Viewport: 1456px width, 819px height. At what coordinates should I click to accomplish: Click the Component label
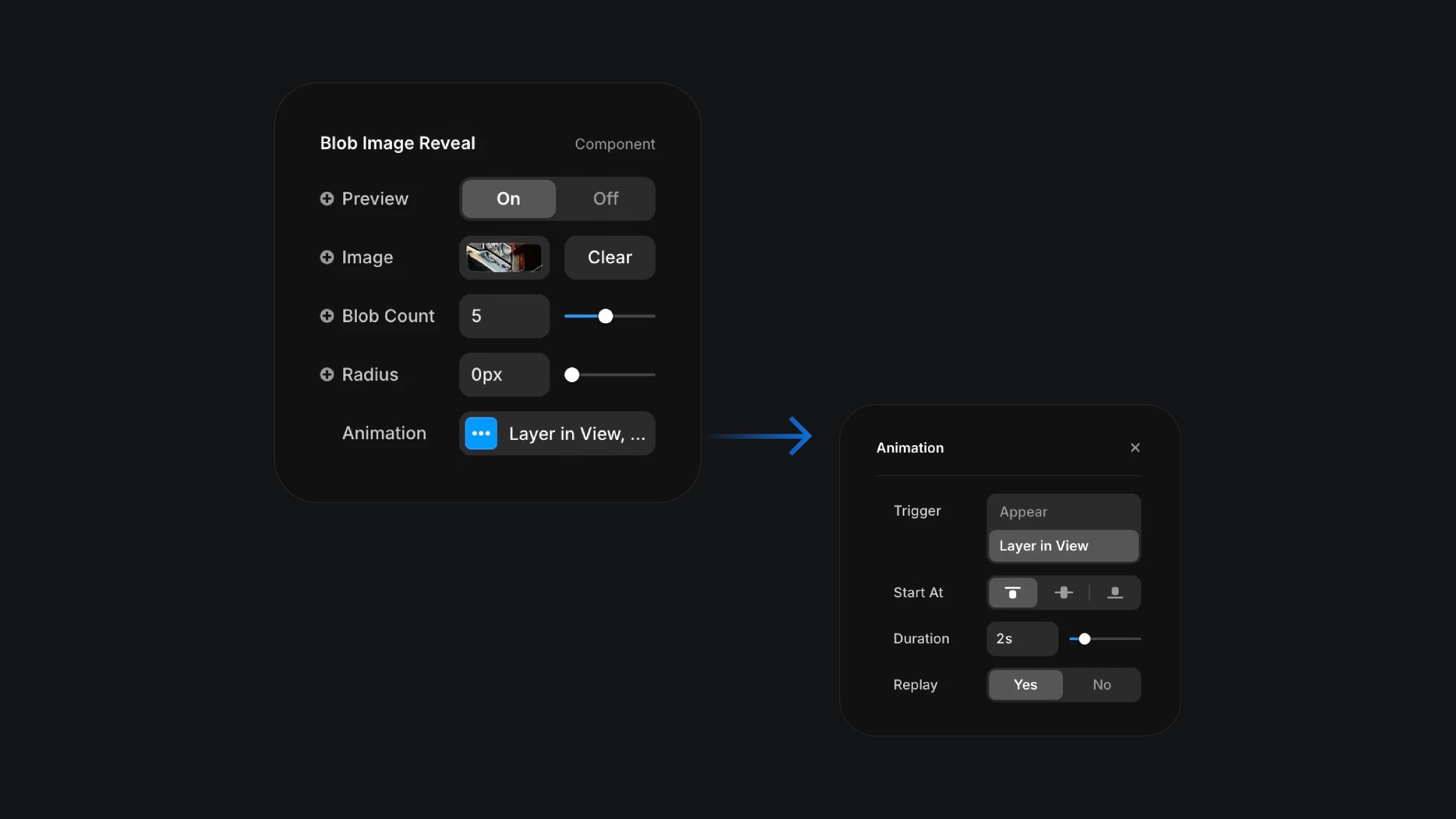(x=615, y=144)
